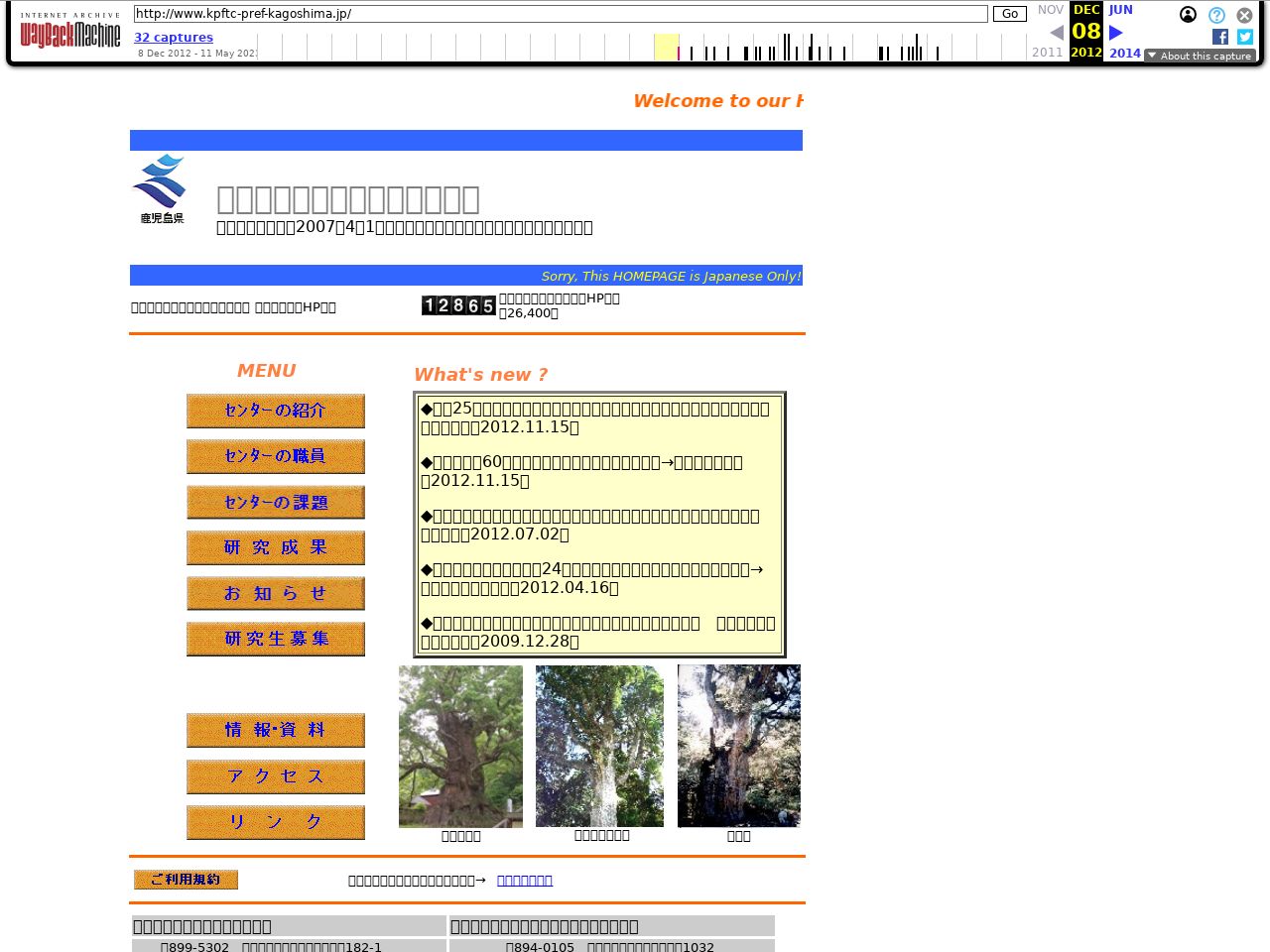Open the ご利用規約 button

tap(186, 880)
